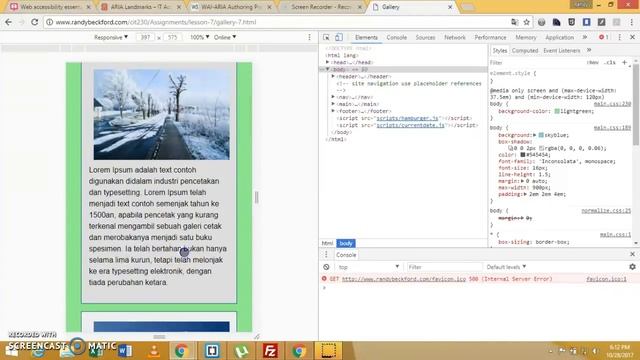Open the scripts/currentdate.js link

[410, 125]
